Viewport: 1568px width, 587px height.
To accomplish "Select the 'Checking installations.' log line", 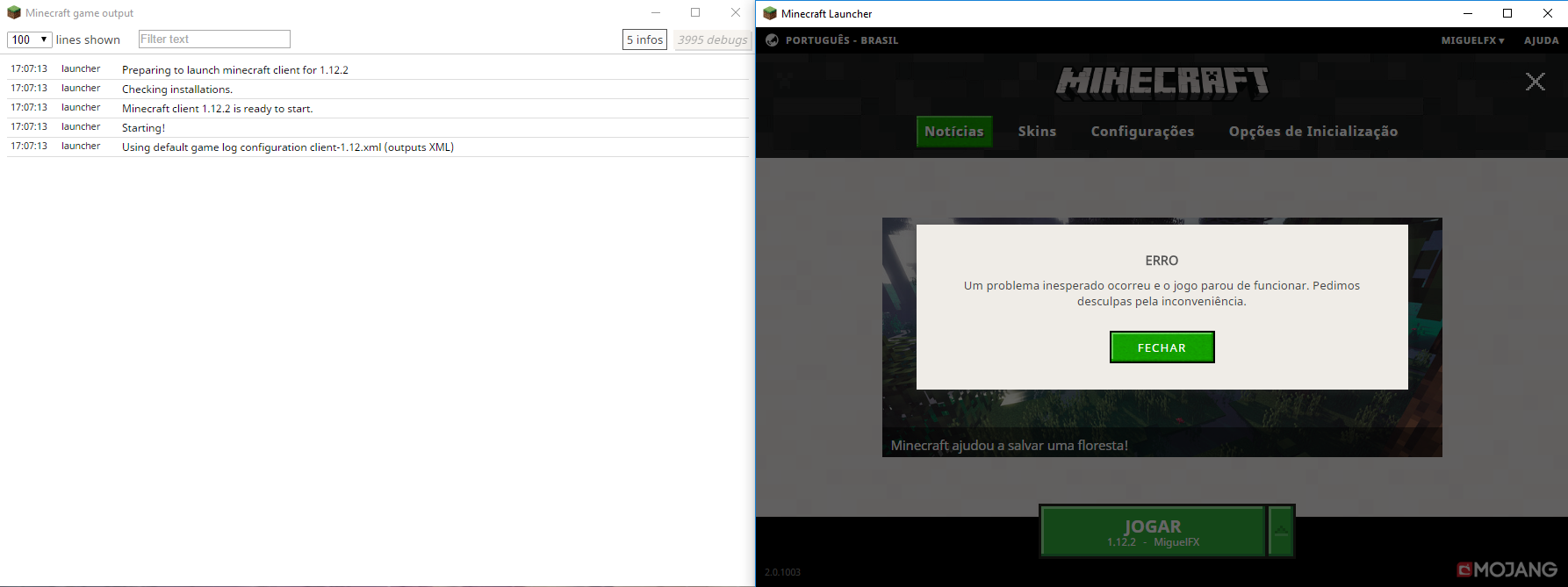I will coord(378,89).
